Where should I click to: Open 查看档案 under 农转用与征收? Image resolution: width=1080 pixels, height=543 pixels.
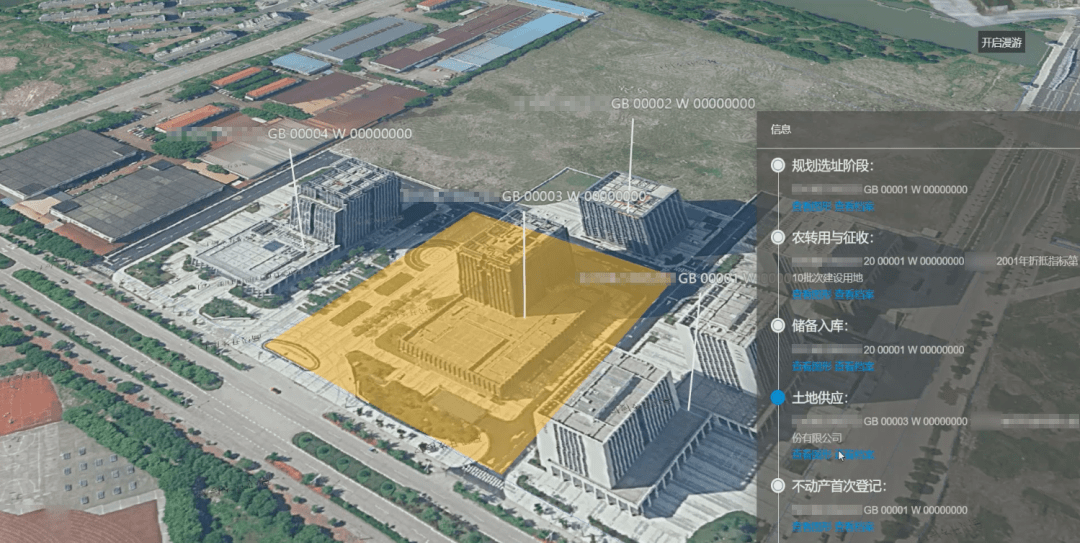point(854,294)
